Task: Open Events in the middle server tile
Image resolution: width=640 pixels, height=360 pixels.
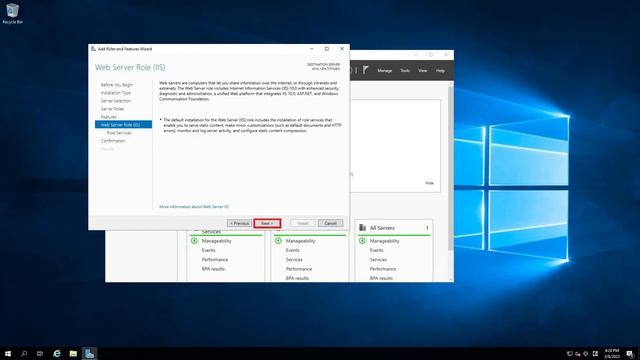Action: pyautogui.click(x=292, y=250)
